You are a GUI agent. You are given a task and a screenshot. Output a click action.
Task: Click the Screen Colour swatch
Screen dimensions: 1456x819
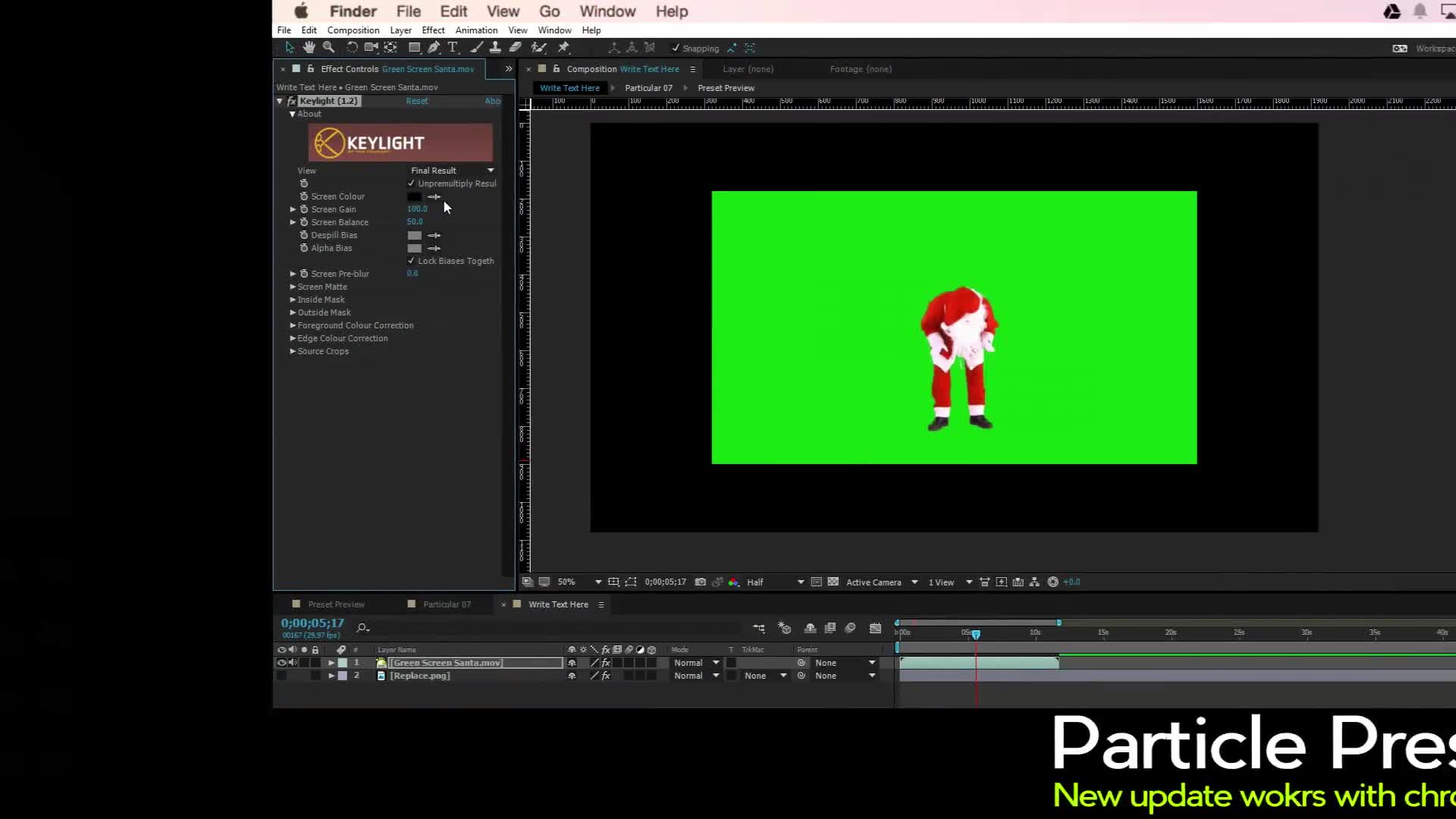click(414, 196)
